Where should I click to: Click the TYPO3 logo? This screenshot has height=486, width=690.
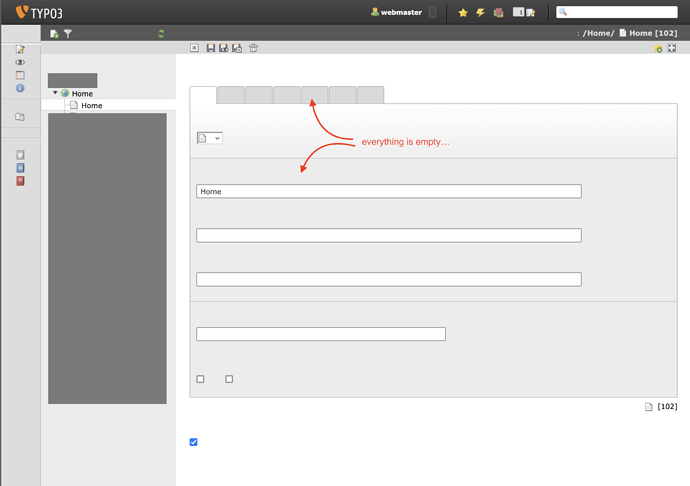(39, 12)
